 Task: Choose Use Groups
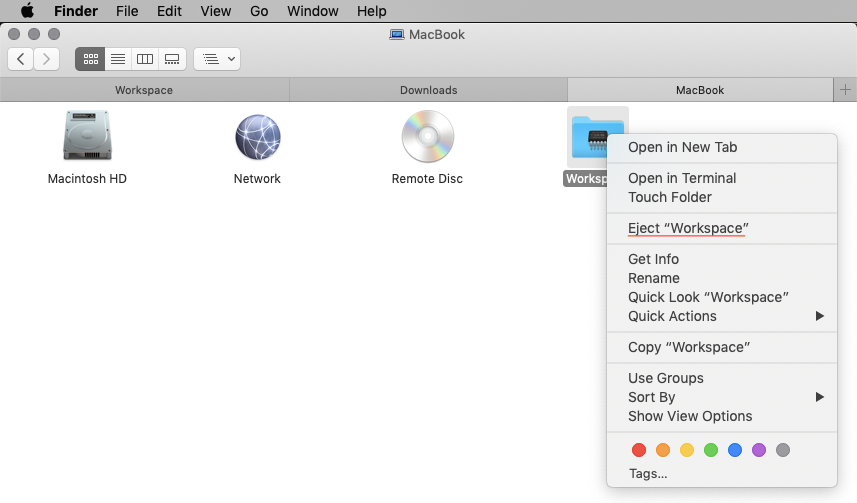pyautogui.click(x=722, y=378)
